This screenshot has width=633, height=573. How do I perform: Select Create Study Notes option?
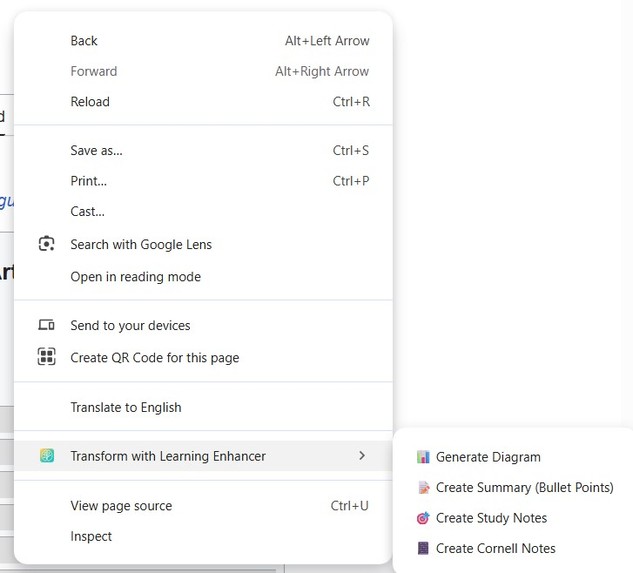pos(513,518)
